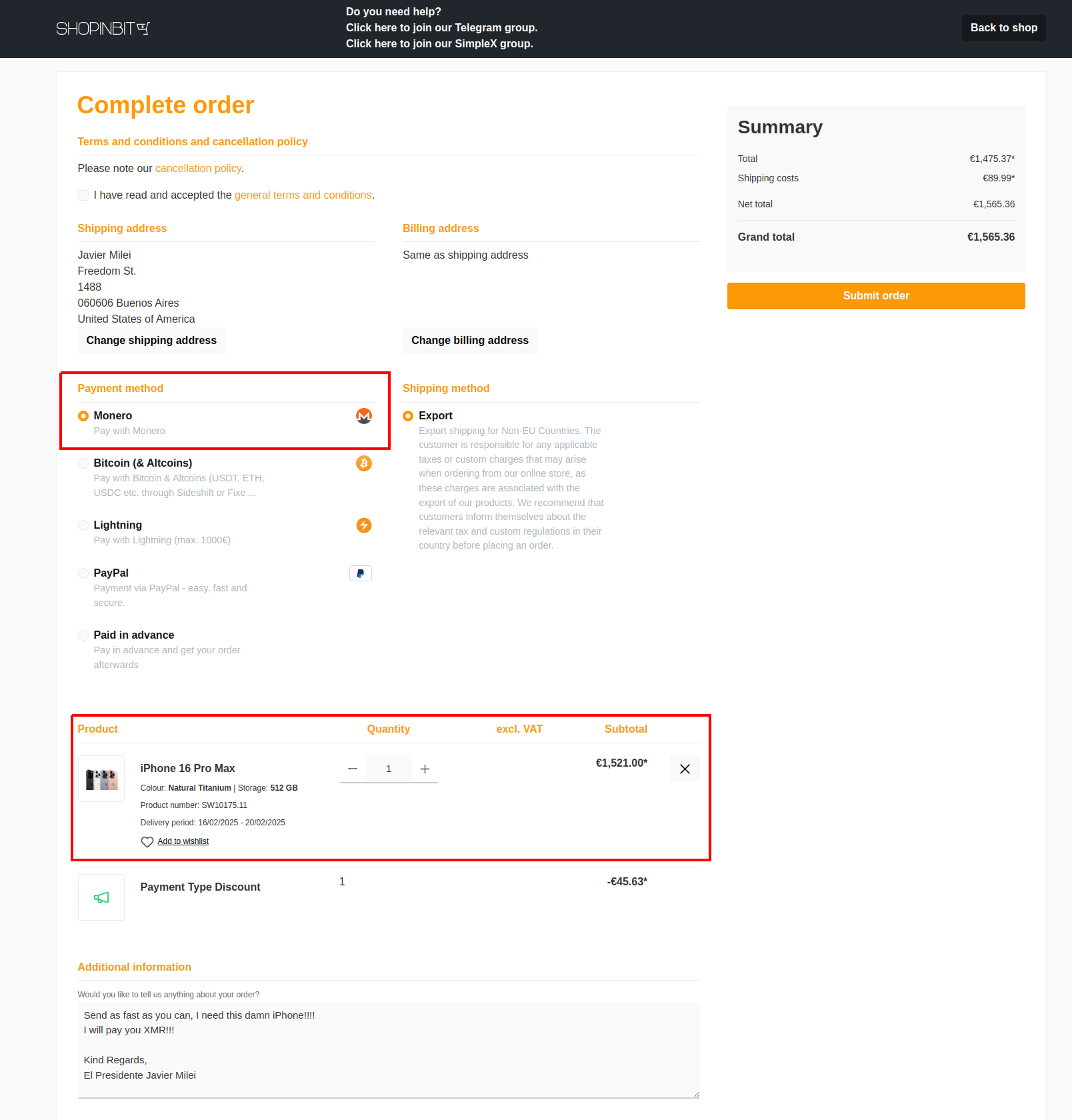Accept the general terms and conditions checkbox
1072x1120 pixels.
[83, 195]
